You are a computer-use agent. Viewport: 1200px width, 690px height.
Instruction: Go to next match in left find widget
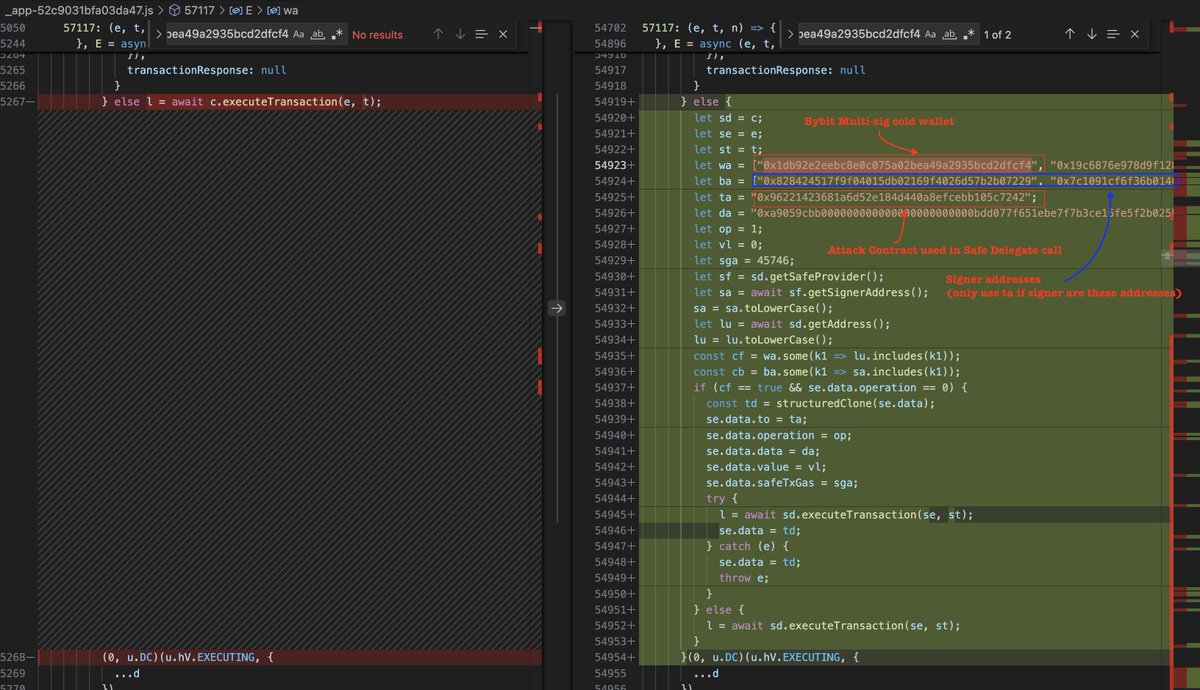coord(460,34)
